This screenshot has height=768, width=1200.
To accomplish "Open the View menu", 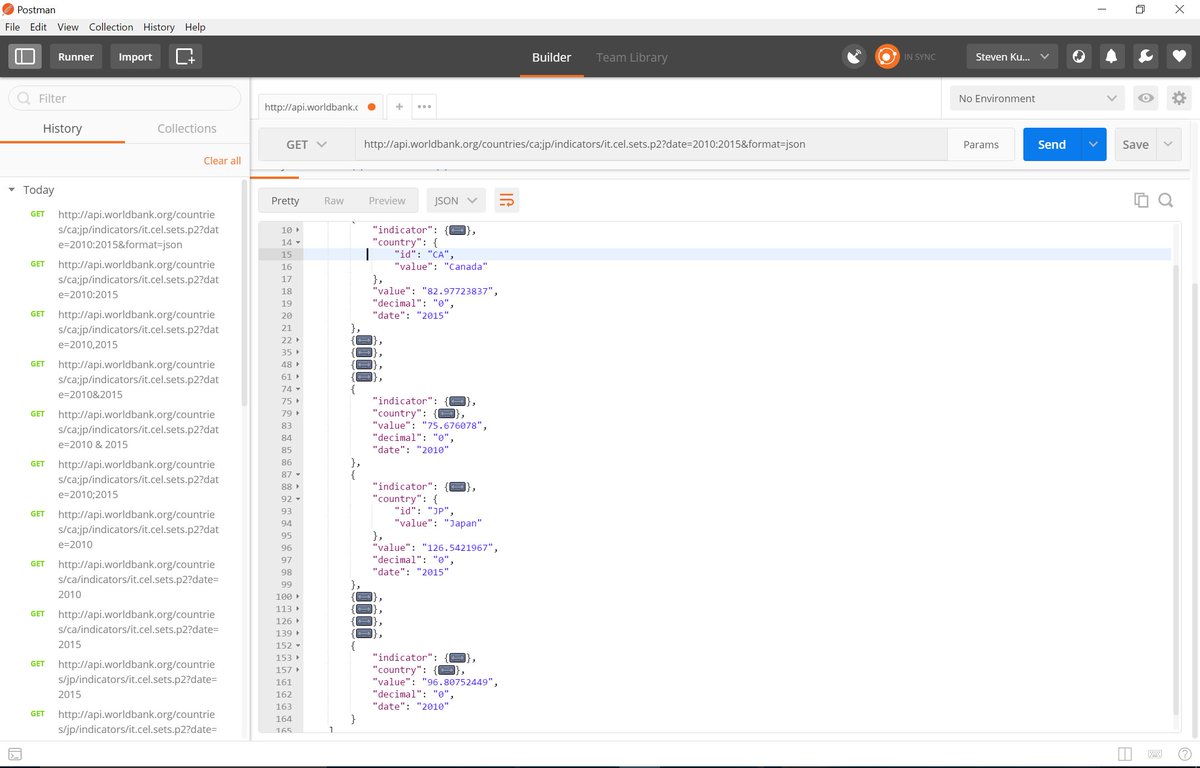I will (68, 27).
